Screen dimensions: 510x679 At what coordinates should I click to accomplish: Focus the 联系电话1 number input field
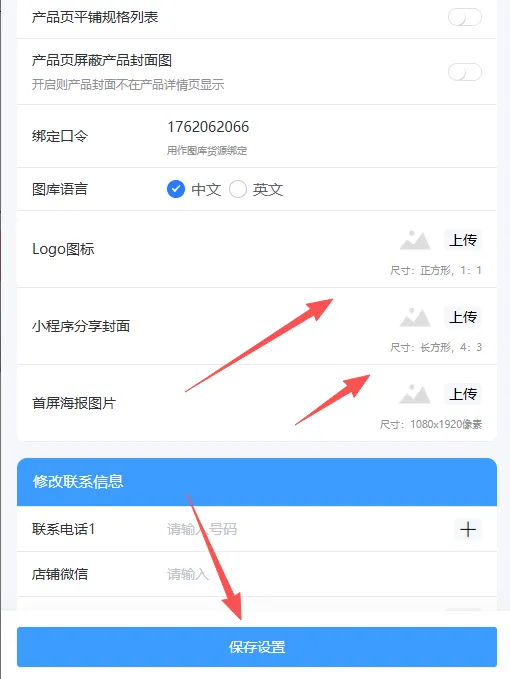[x=303, y=529]
